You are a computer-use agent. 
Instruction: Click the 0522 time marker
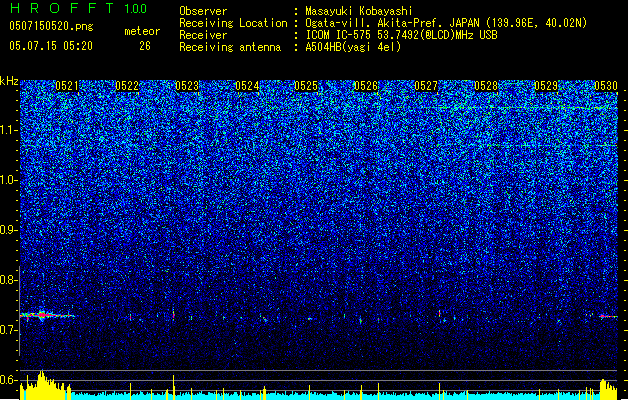(127, 86)
